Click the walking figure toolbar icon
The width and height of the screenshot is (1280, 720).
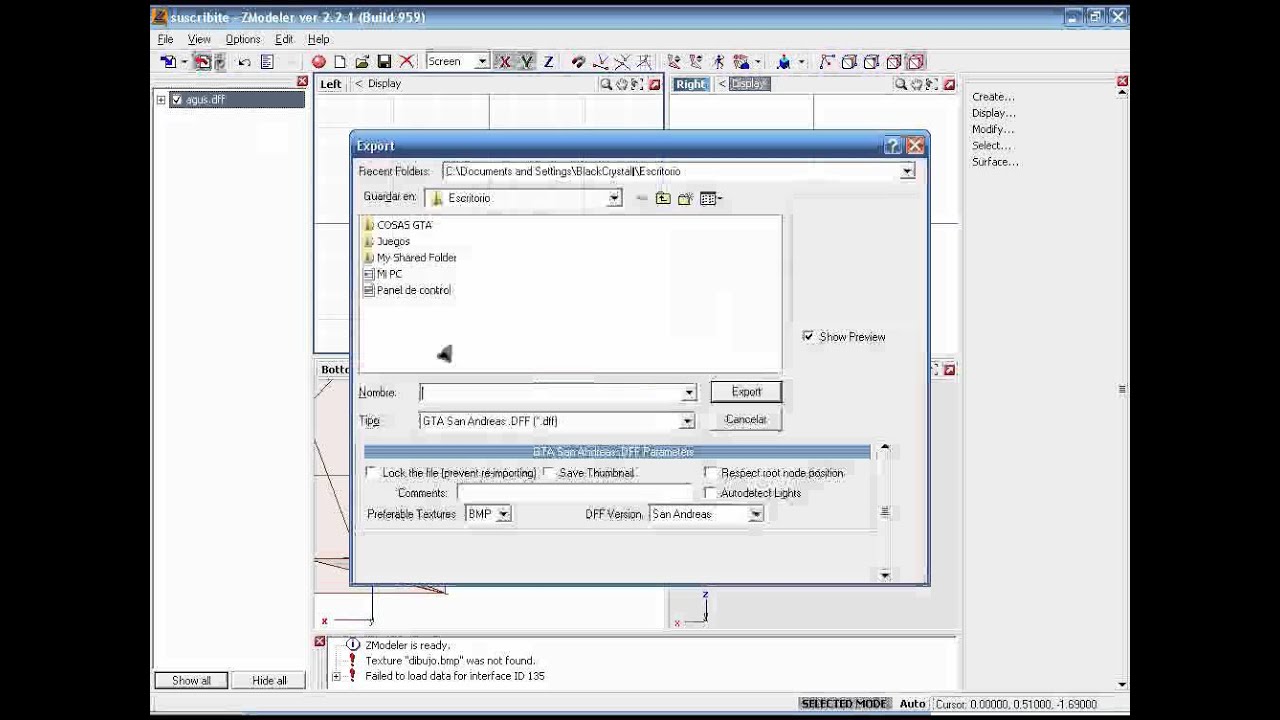(718, 62)
